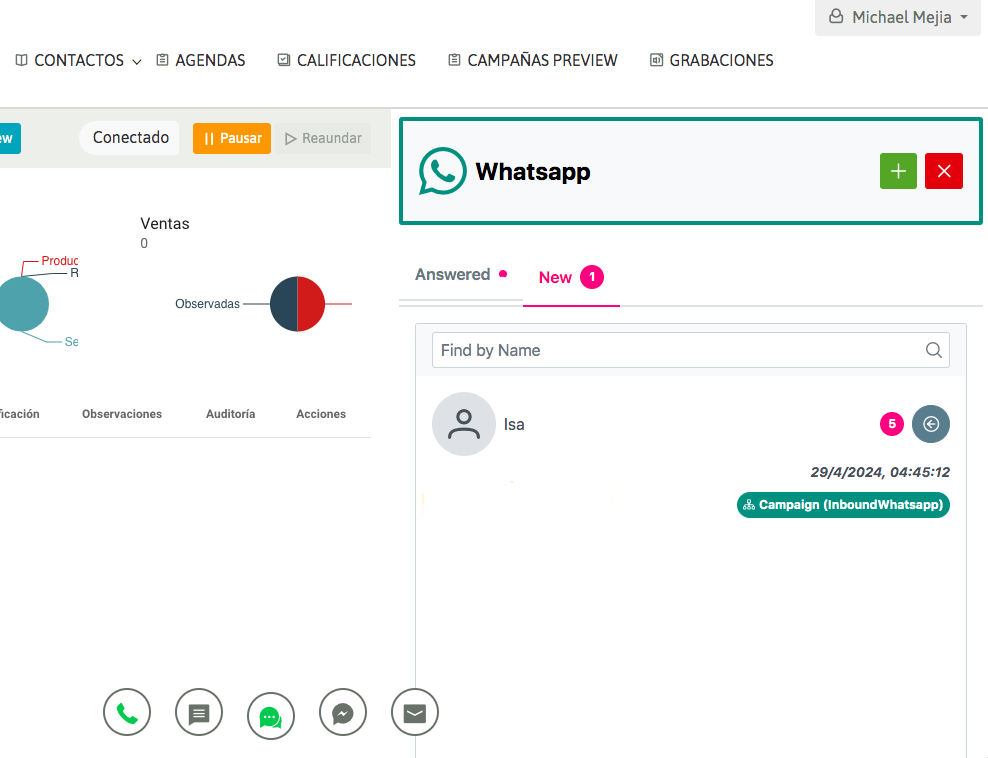Click the green plus to add a chat

click(898, 171)
